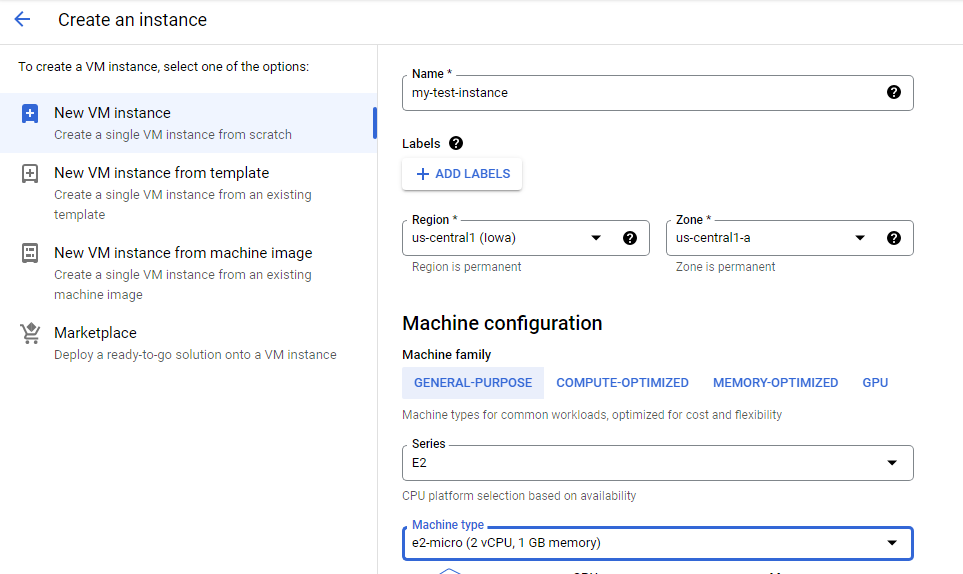This screenshot has height=574, width=963.
Task: Choose New VM instance from template
Action: (188, 193)
